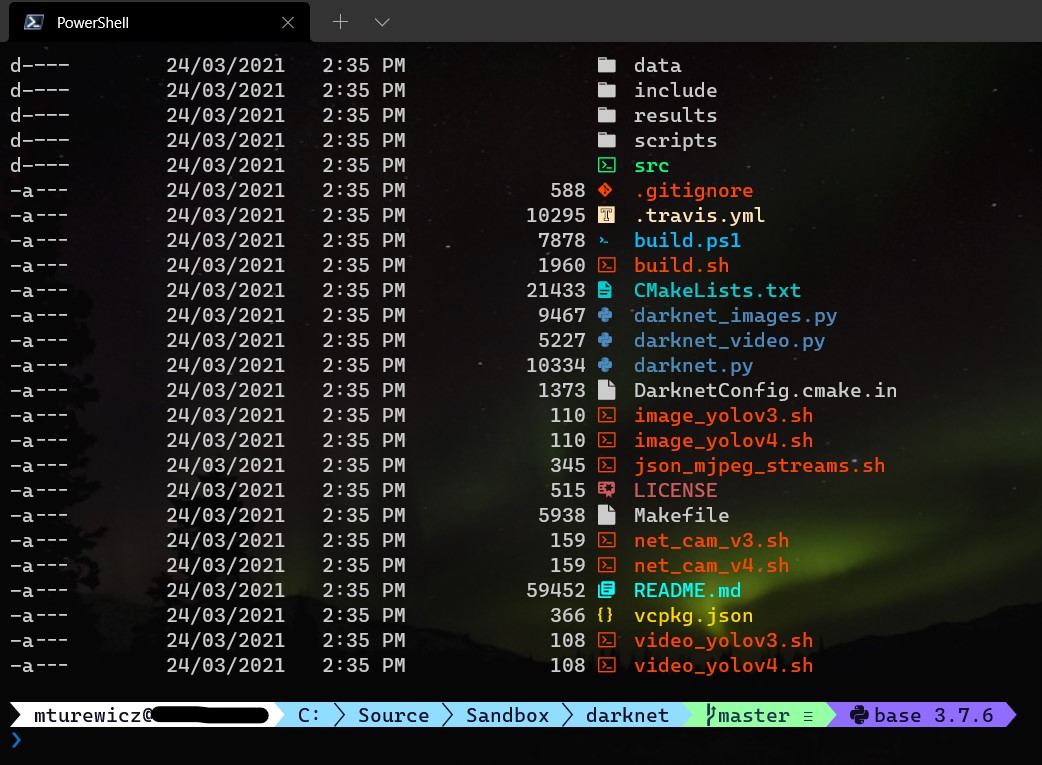Click the shell icon beside video_yolov4.sh
Image resolution: width=1042 pixels, height=765 pixels.
tap(606, 665)
